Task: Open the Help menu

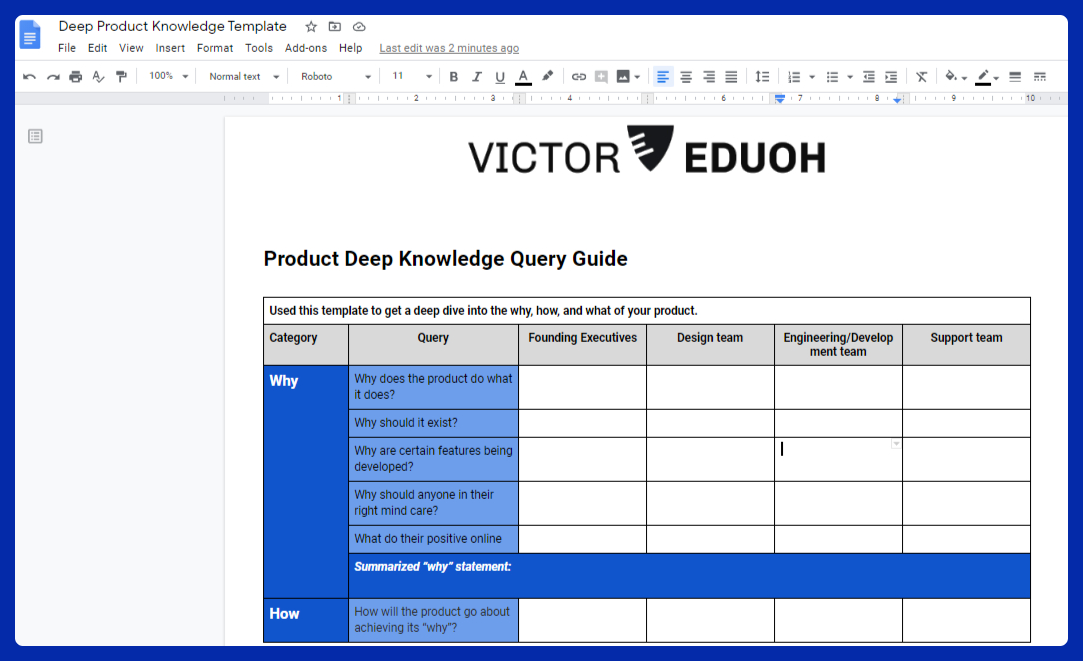Action: coord(350,48)
